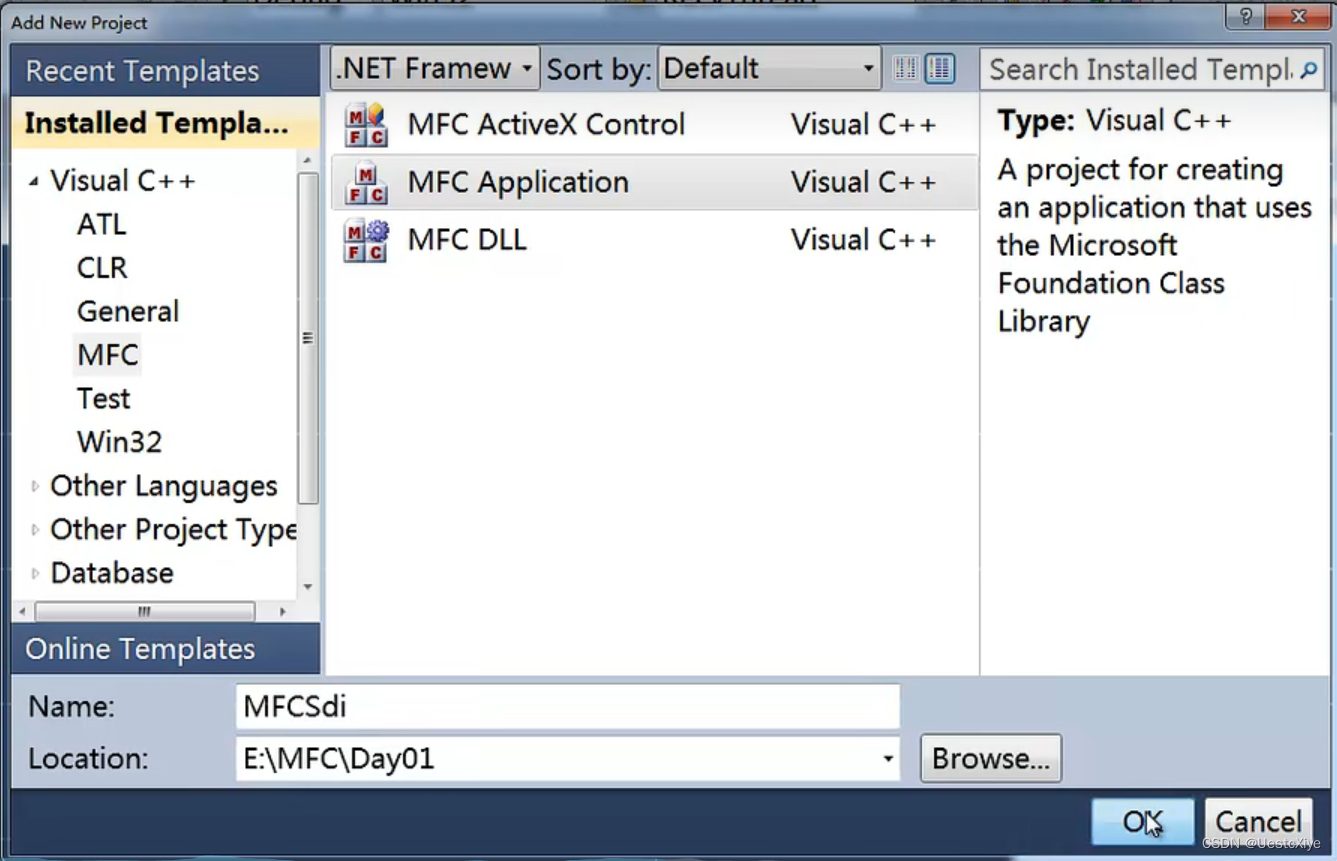Open the Online Templates section

(166, 649)
